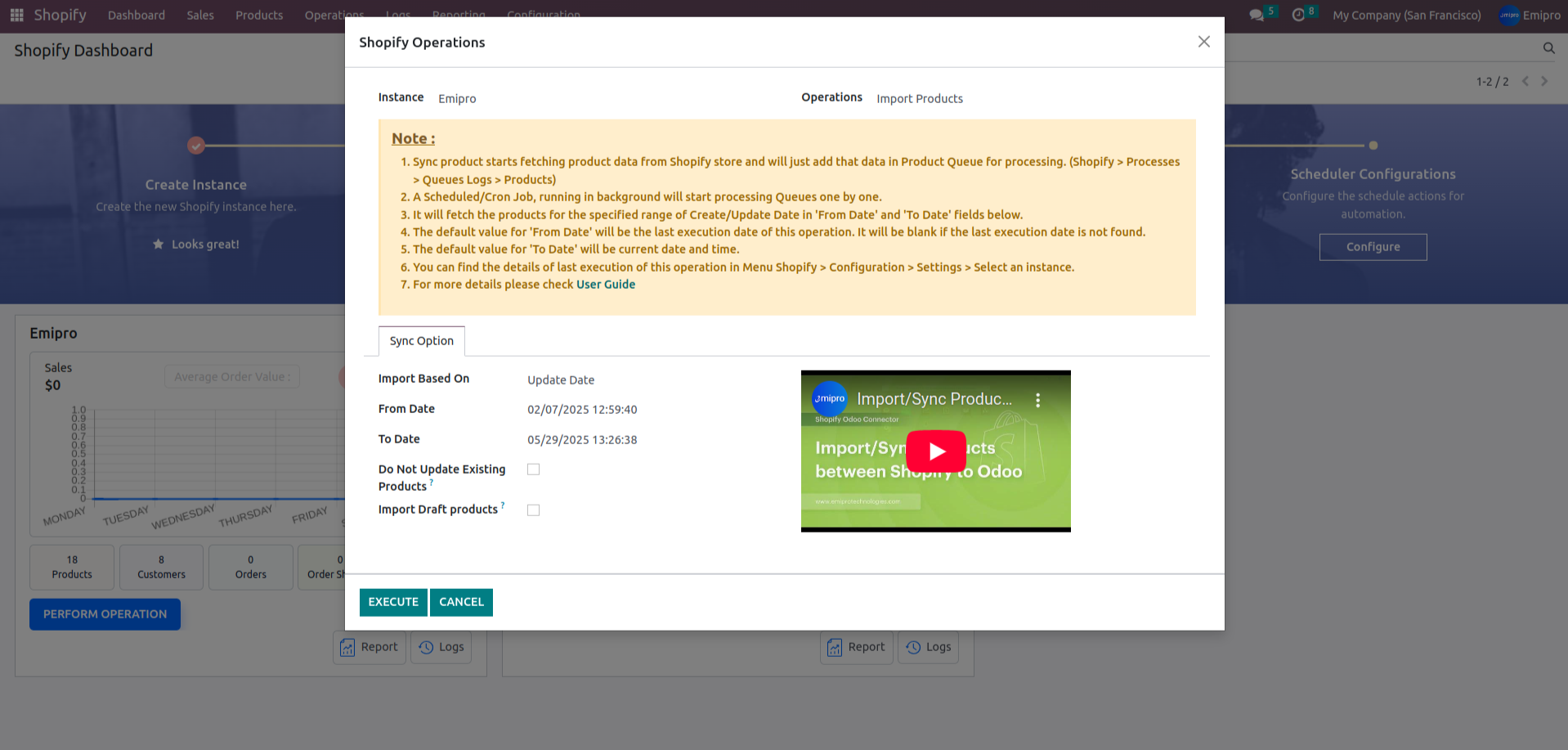1568x750 pixels.
Task: Enable Import Draft products checkbox
Action: click(x=533, y=510)
